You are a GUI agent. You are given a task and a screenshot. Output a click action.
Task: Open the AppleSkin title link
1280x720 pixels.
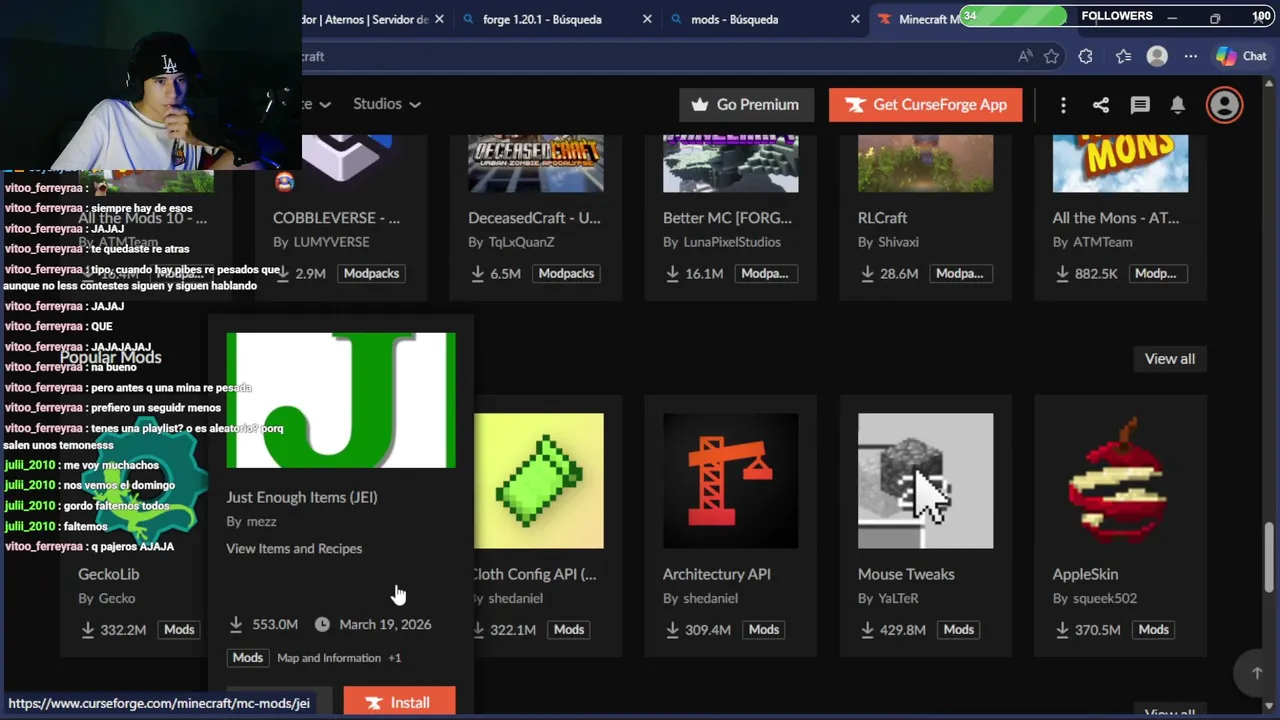[1085, 574]
